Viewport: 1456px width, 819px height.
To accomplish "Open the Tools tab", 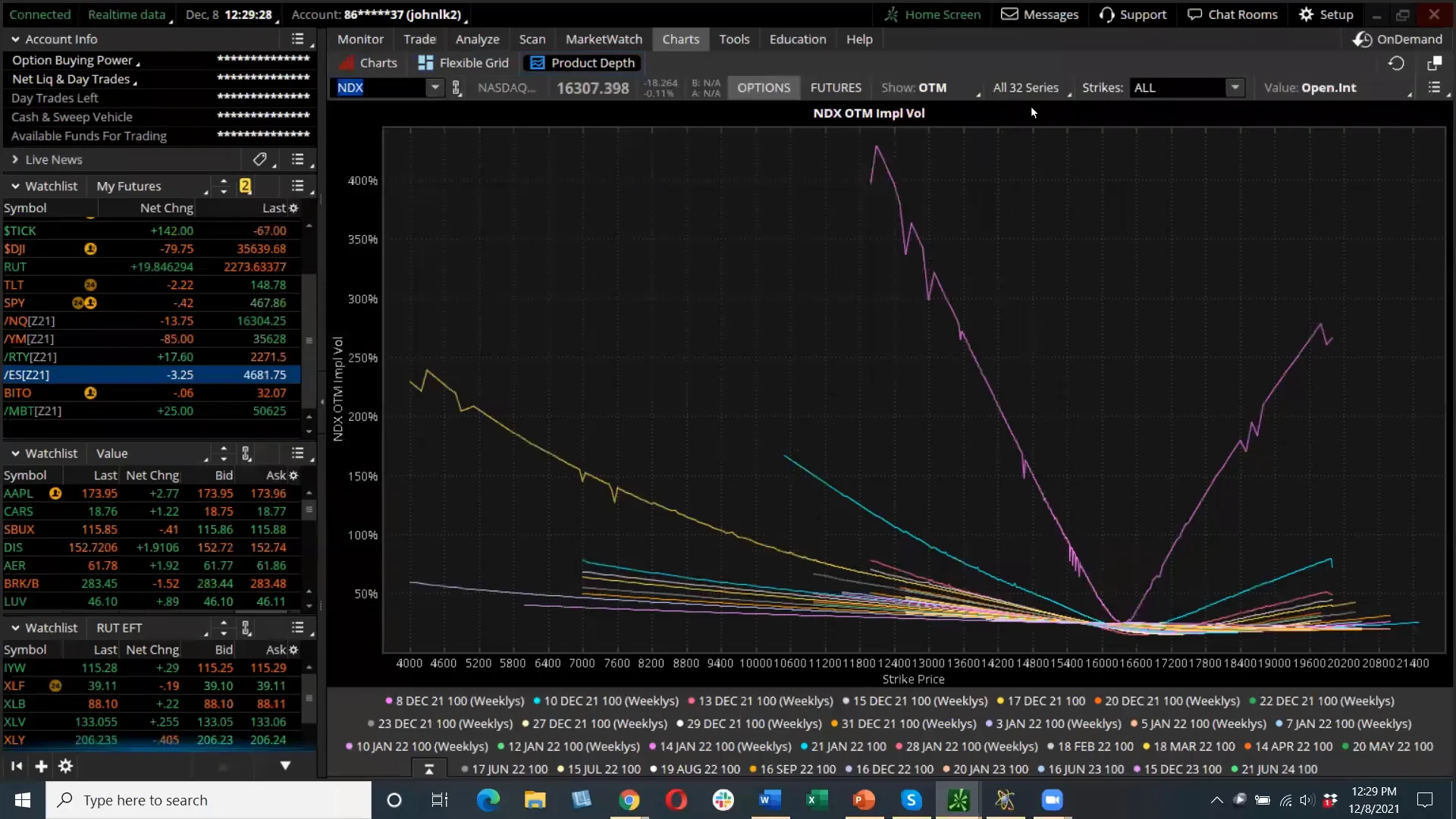I will pyautogui.click(x=734, y=39).
